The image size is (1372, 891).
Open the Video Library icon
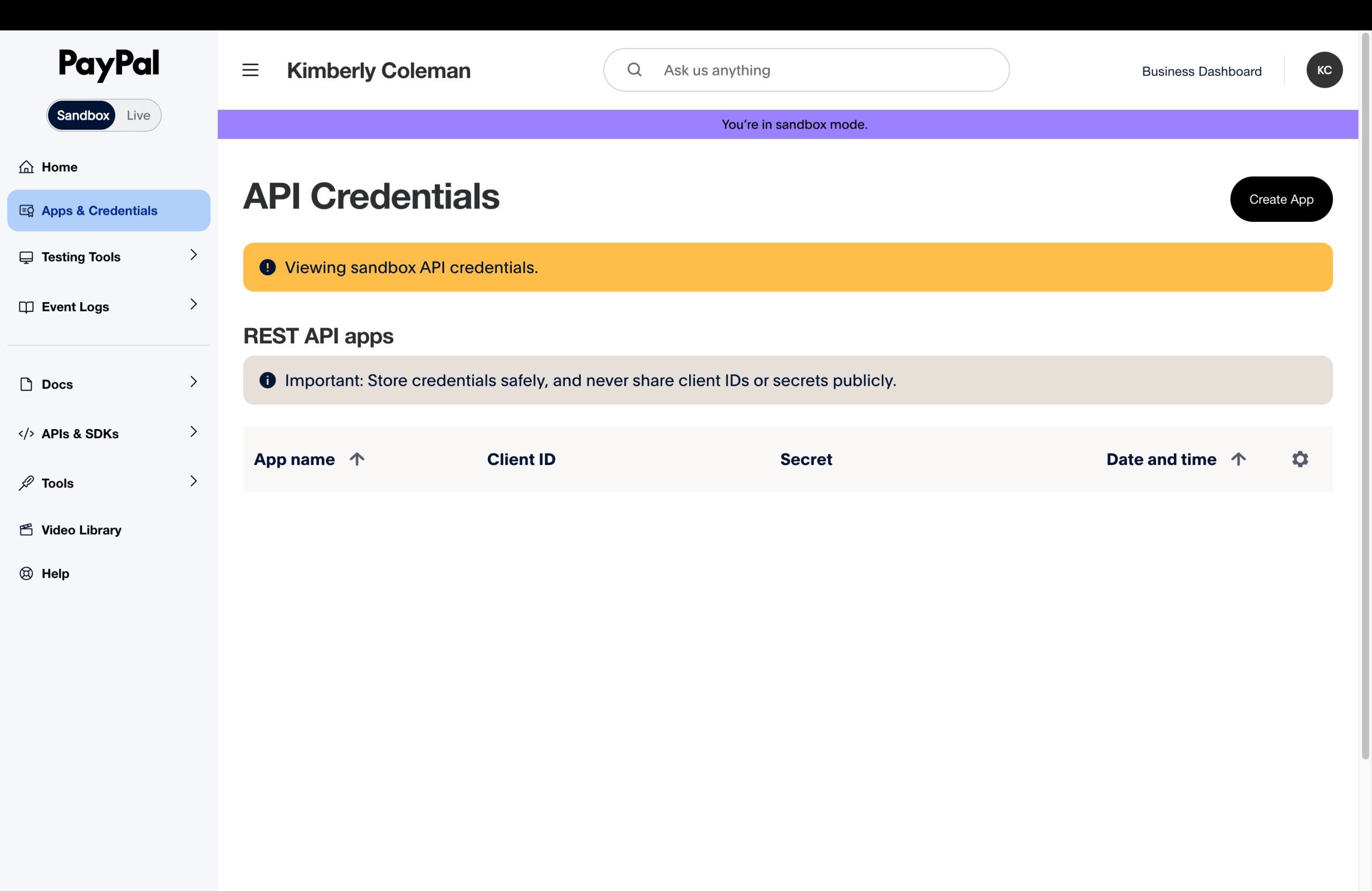pos(26,530)
